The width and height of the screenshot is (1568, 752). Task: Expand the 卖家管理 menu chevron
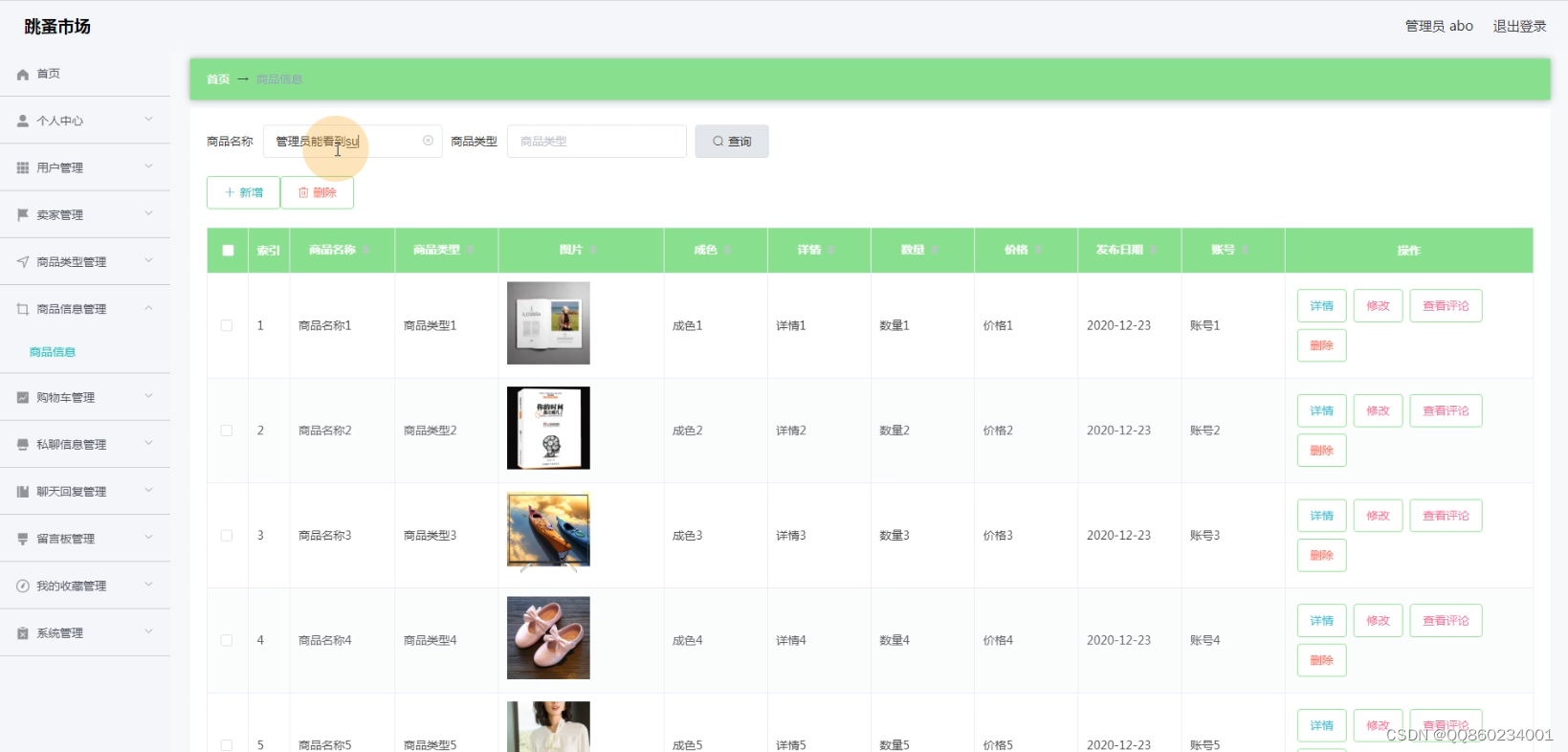tap(148, 213)
